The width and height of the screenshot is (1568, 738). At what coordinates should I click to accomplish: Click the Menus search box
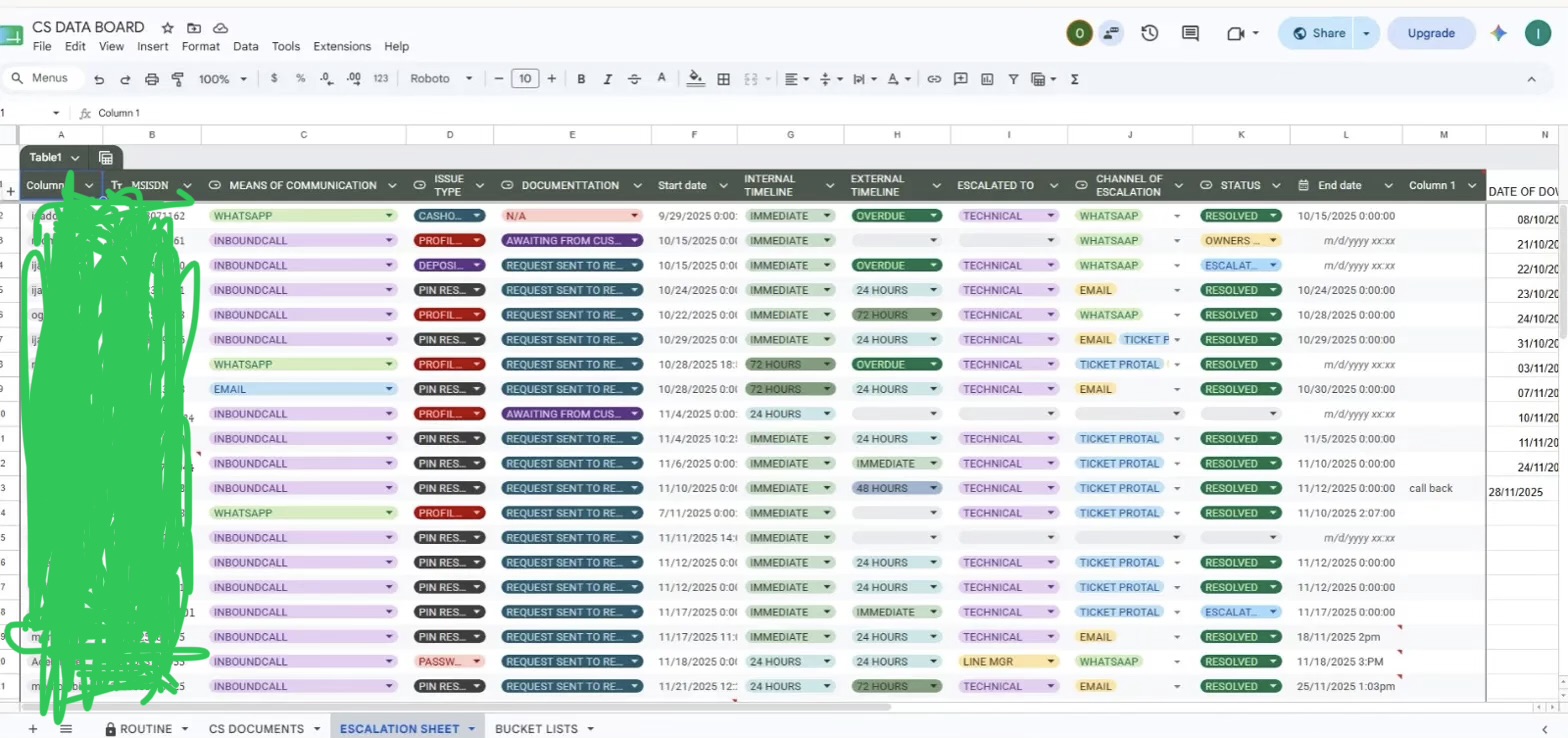40,78
